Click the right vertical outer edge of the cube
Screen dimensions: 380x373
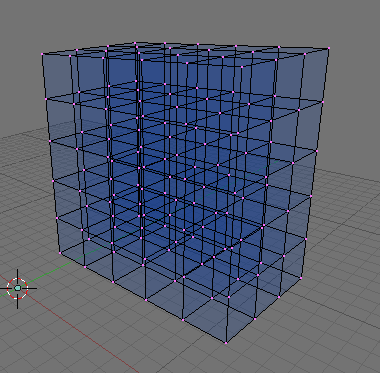[315, 163]
